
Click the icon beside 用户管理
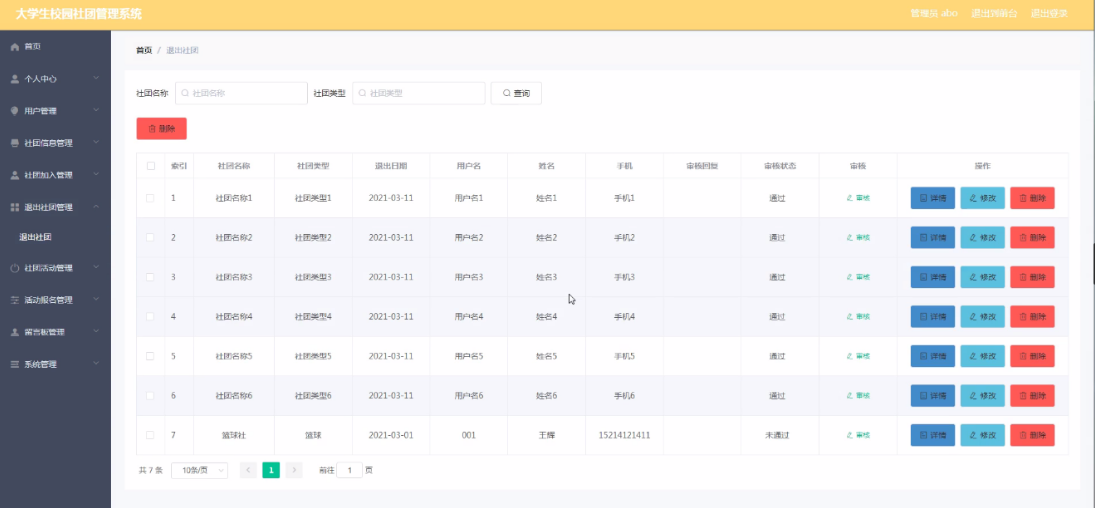click(x=15, y=111)
